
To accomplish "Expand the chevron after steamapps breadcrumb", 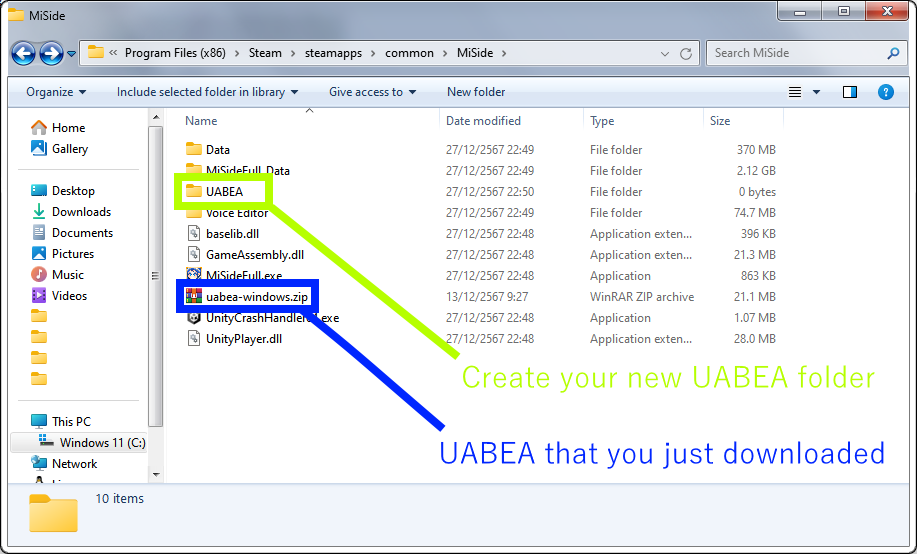I will 374,53.
